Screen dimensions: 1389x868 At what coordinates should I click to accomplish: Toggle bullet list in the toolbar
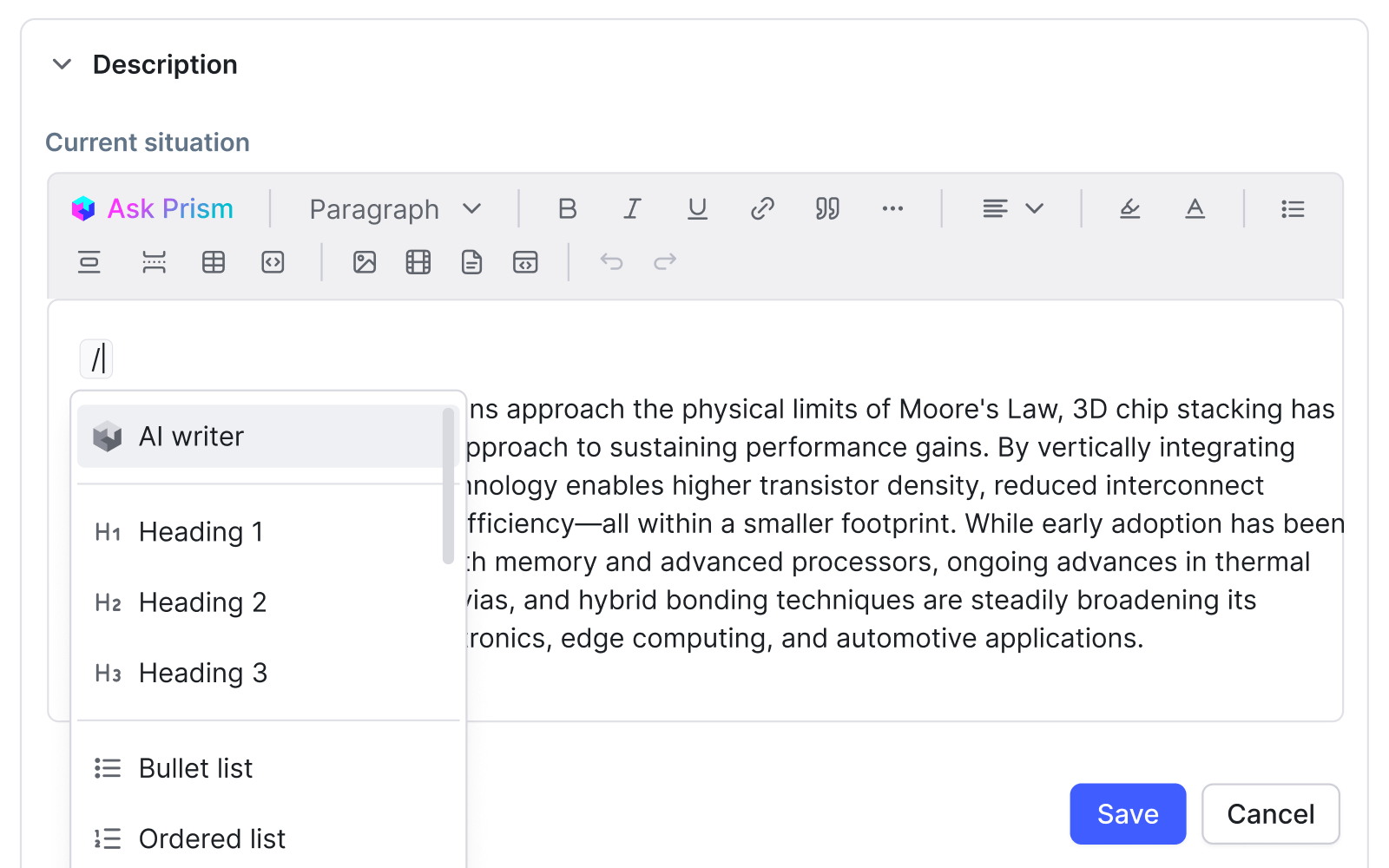1293,209
